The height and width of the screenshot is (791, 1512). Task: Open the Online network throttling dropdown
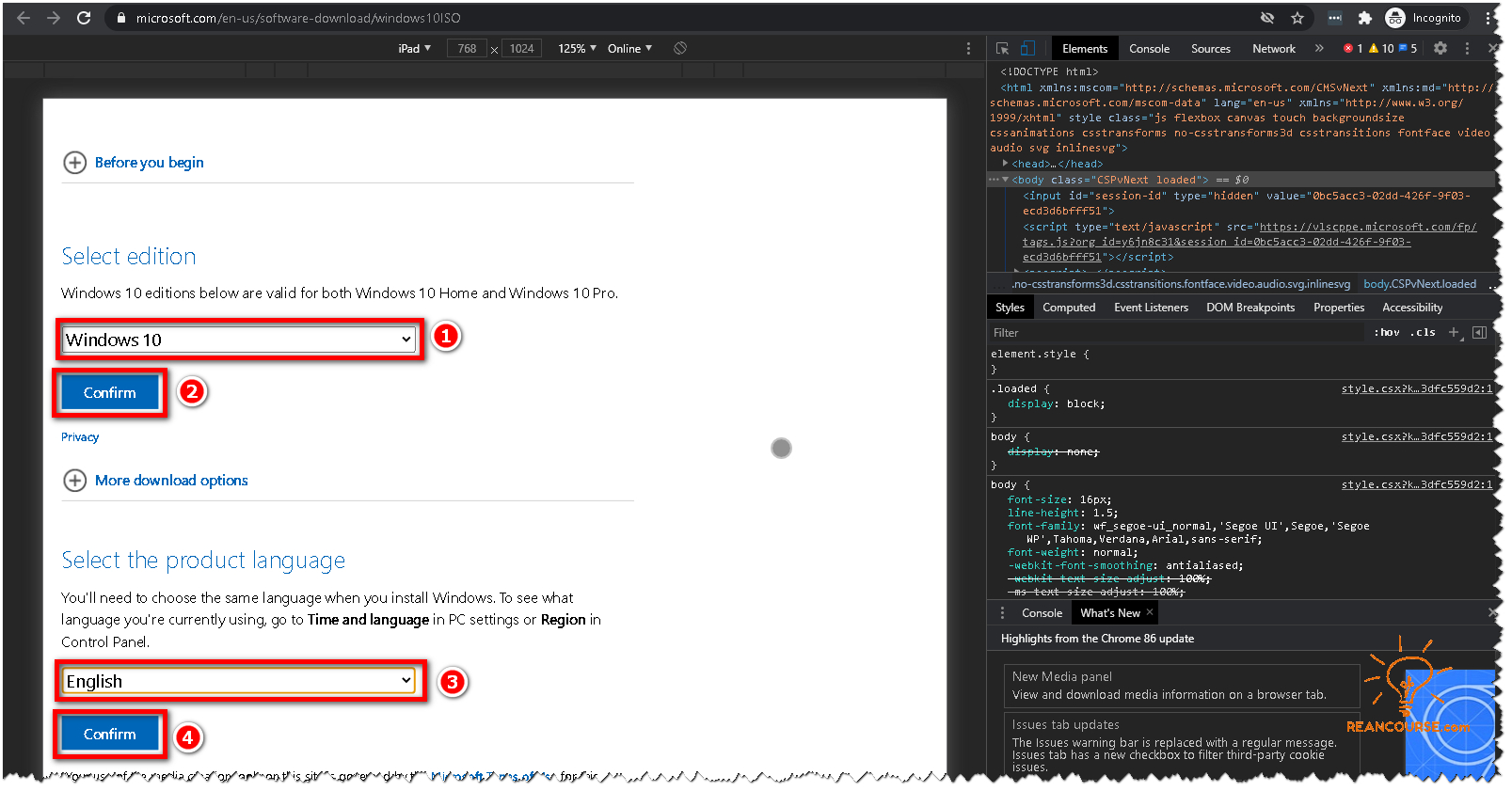coord(630,48)
